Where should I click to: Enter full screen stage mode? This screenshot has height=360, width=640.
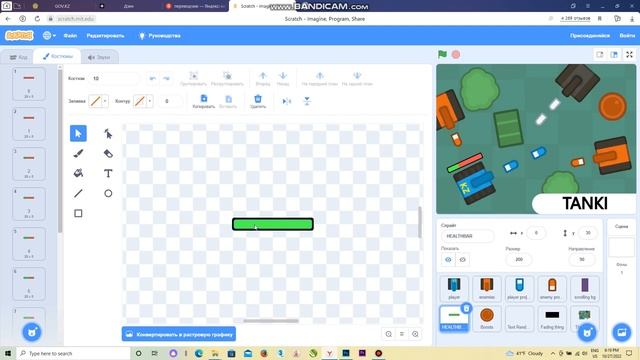629,55
